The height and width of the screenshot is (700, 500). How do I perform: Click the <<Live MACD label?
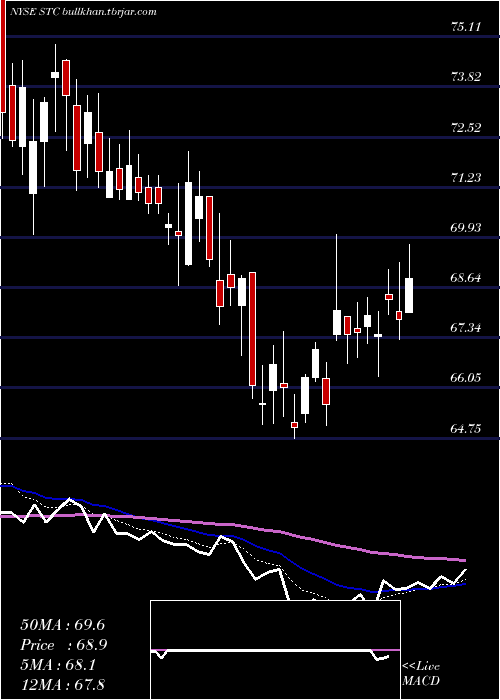click(x=421, y=673)
